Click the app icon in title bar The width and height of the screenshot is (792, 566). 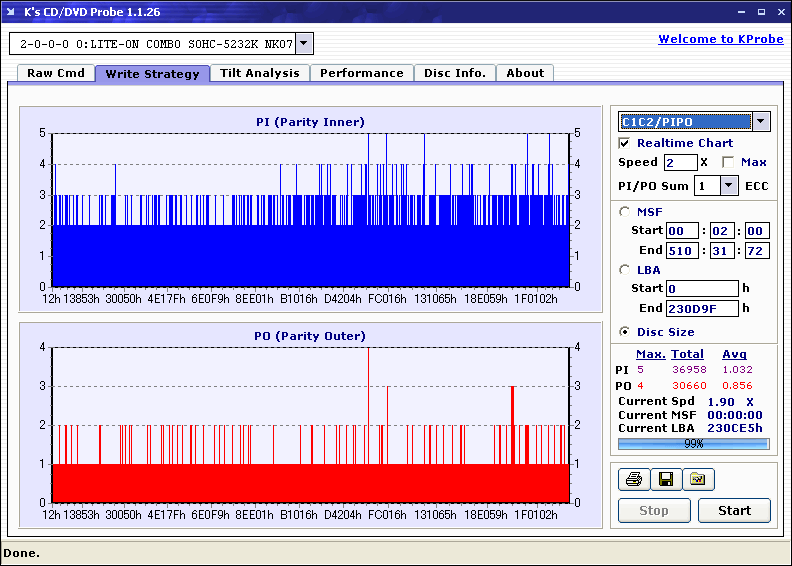point(12,12)
